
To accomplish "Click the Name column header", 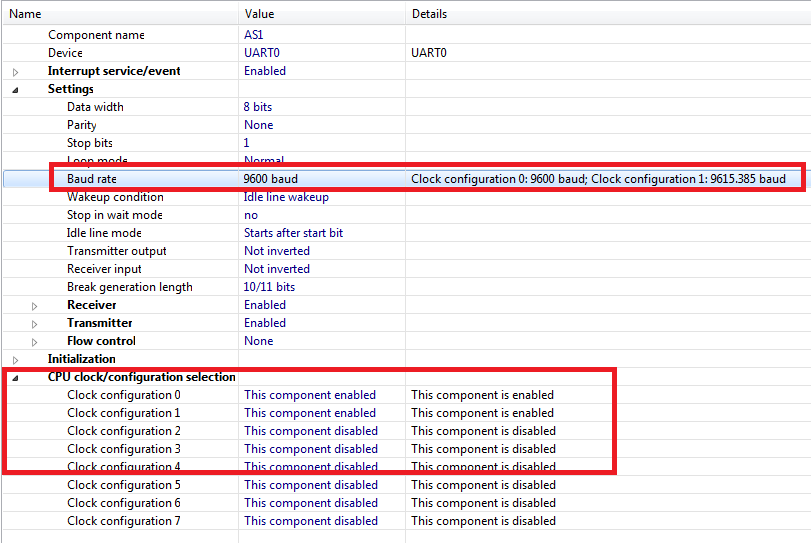I will pyautogui.click(x=25, y=14).
